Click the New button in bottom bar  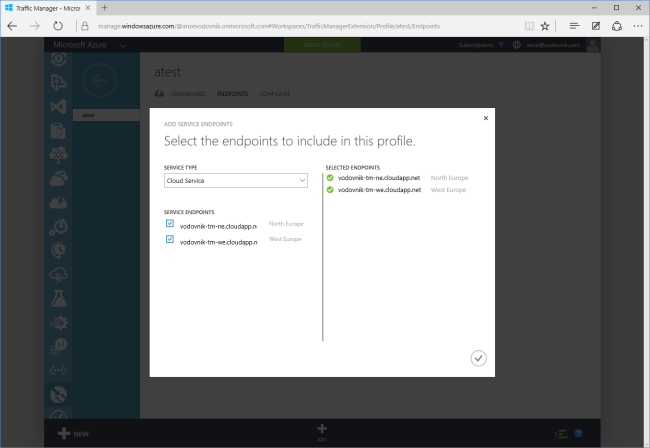70,433
